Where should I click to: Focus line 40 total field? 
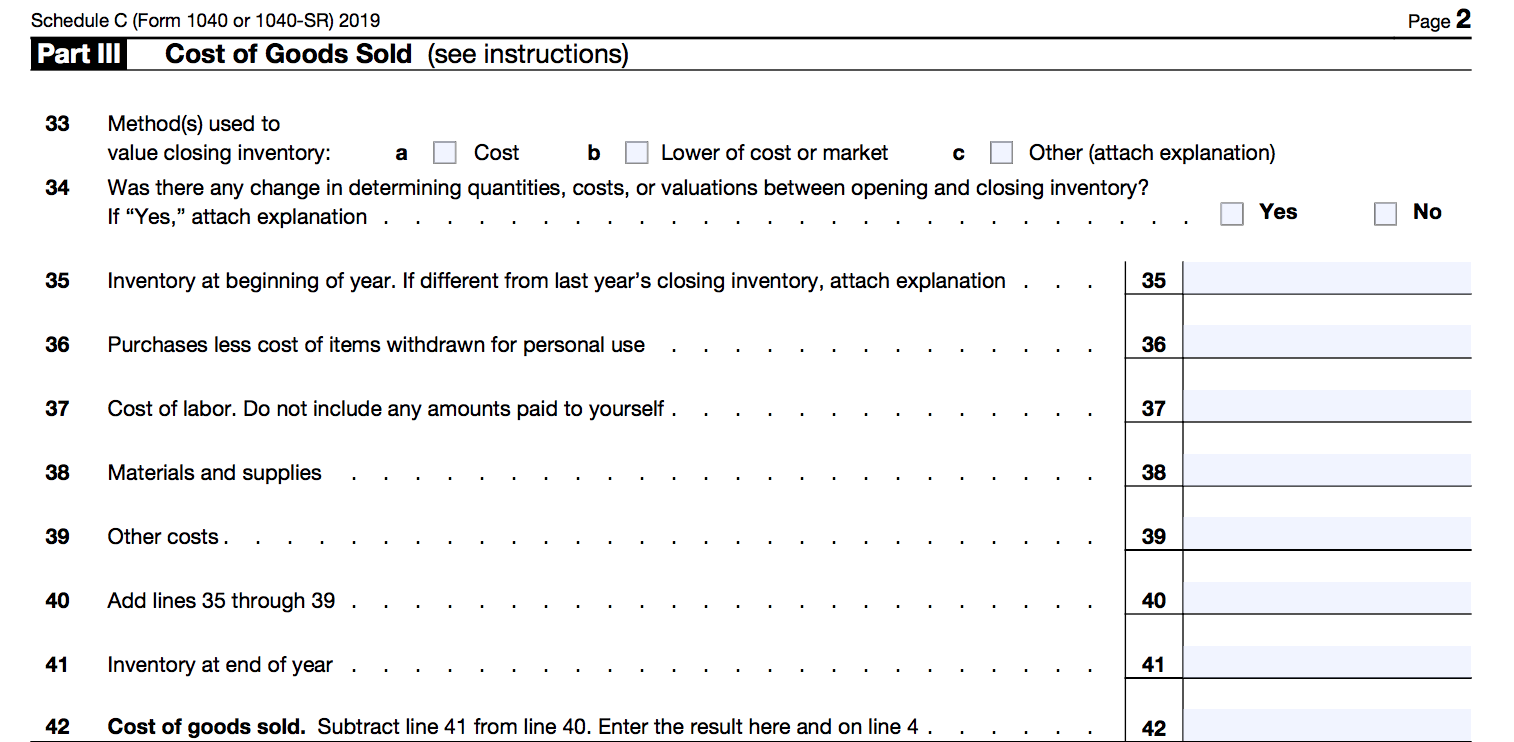coord(1326,598)
